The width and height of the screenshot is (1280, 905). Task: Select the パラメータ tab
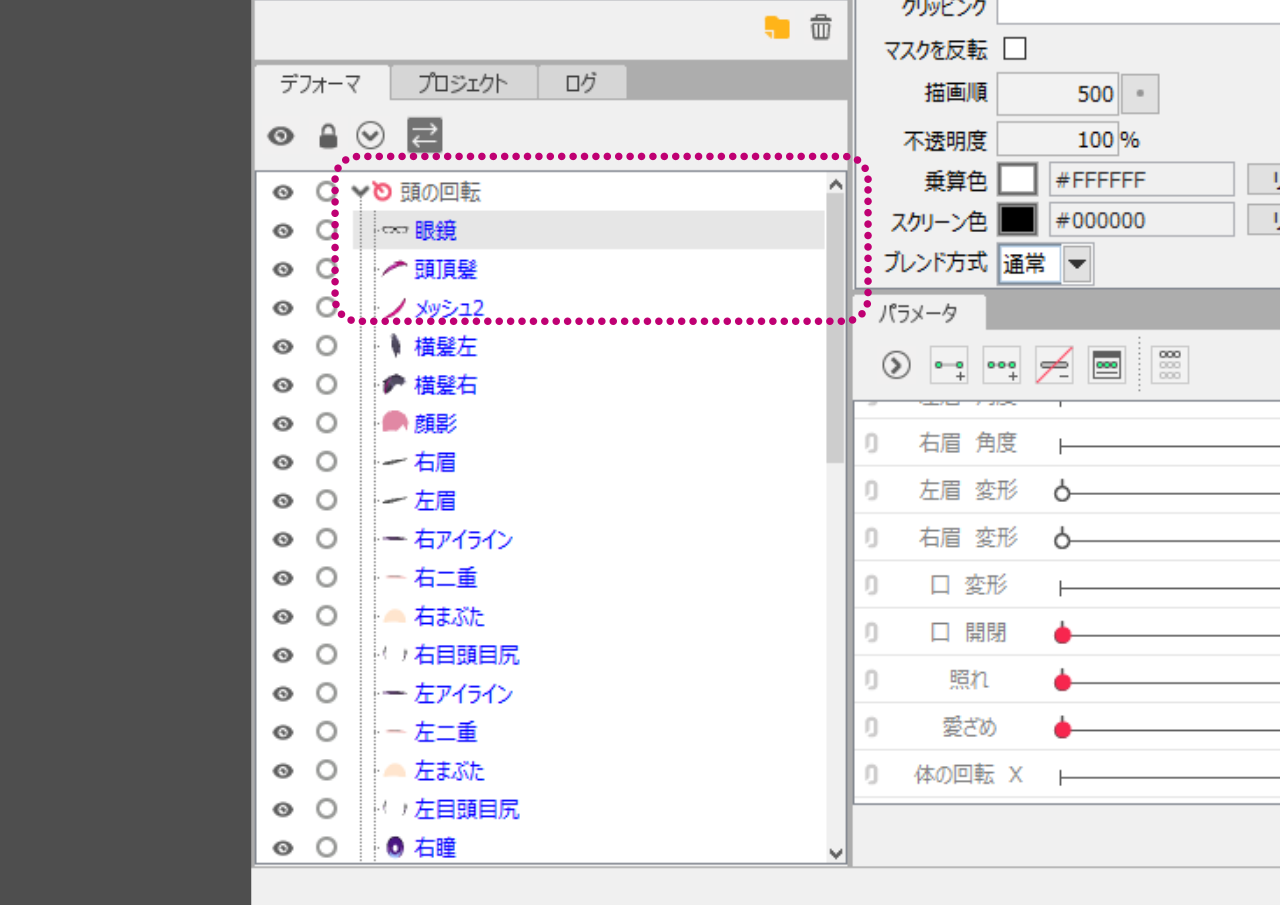click(x=918, y=313)
